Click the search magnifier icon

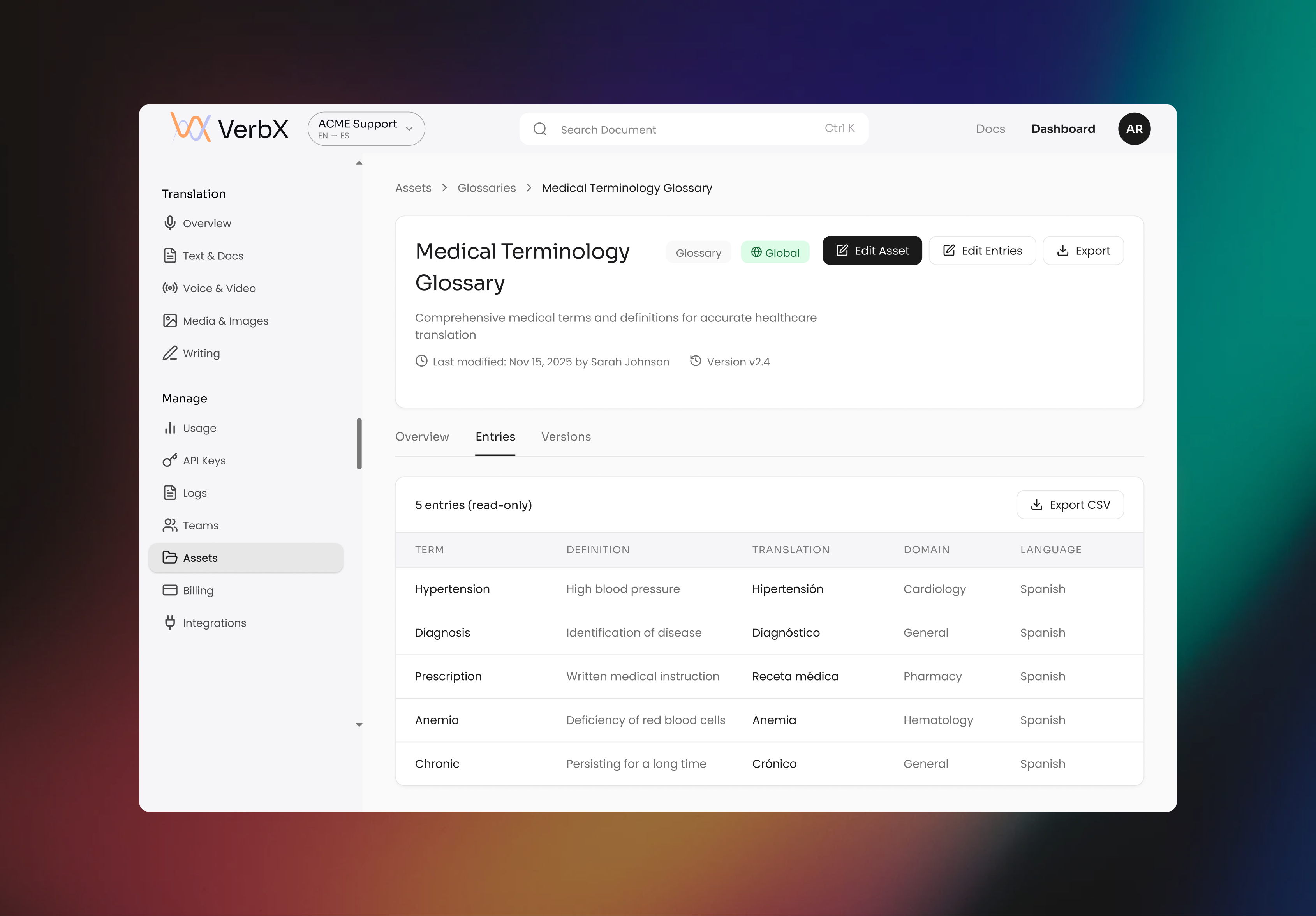[x=539, y=129]
